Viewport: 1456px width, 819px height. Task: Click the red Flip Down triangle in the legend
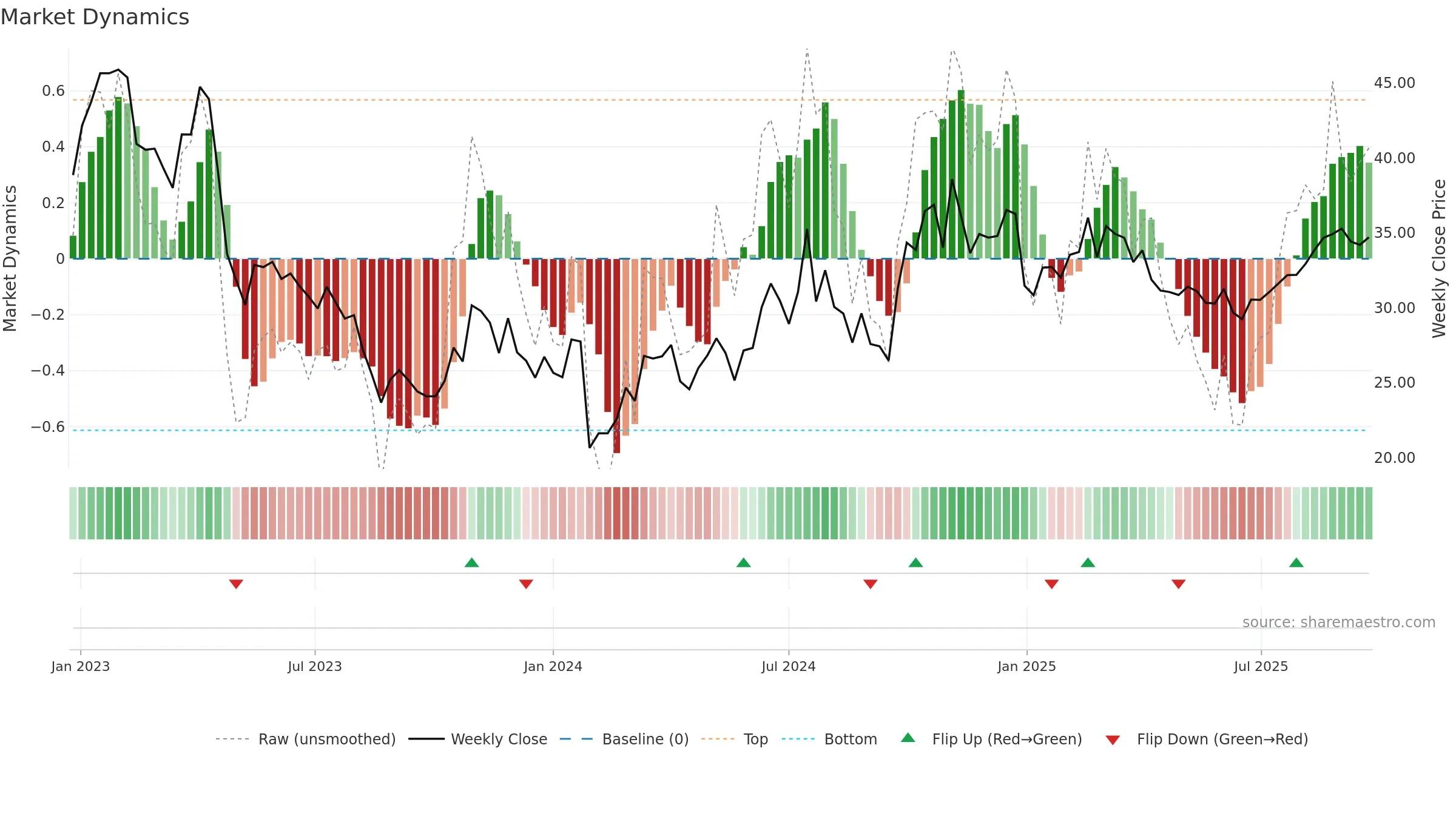point(1113,740)
